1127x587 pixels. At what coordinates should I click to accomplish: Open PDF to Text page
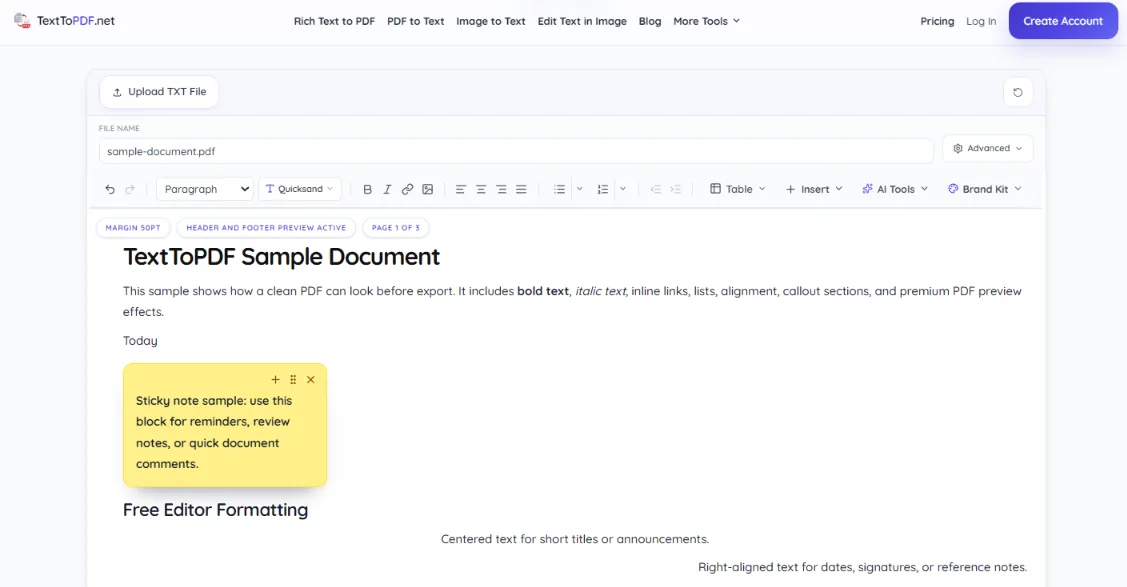pos(415,21)
